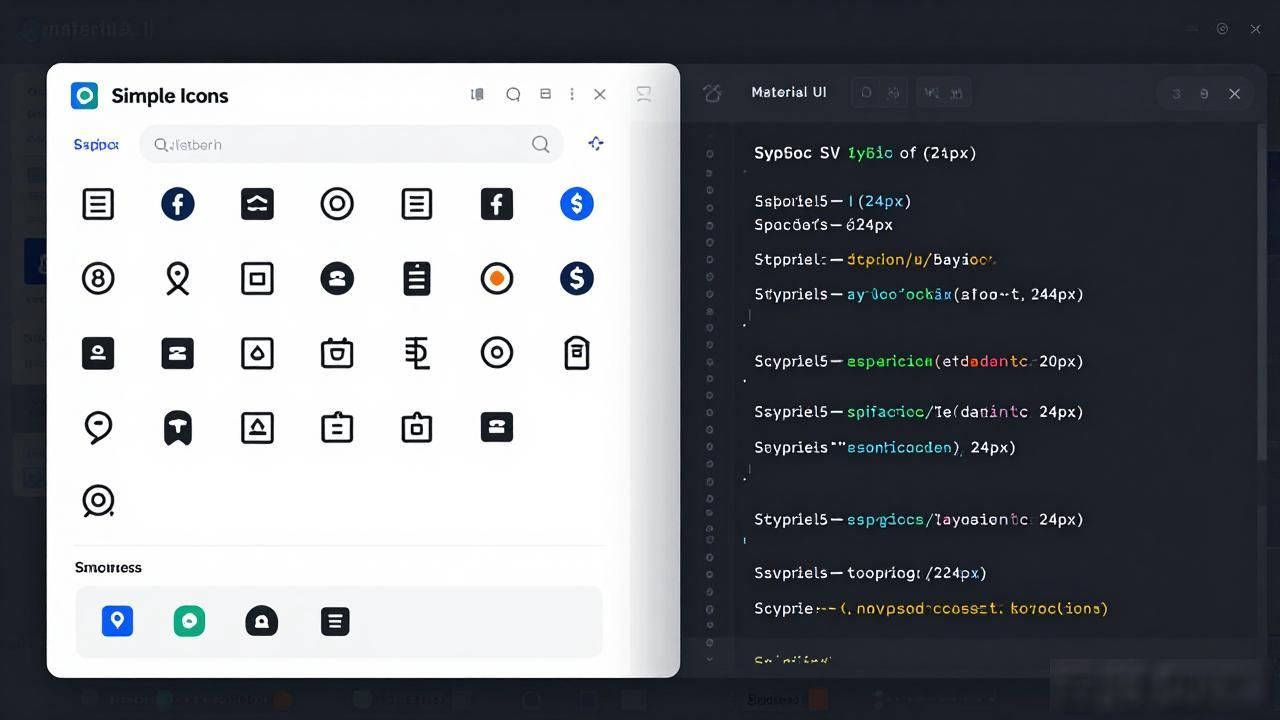
Task: Pick the outlined square triangle icon
Action: (x=257, y=428)
